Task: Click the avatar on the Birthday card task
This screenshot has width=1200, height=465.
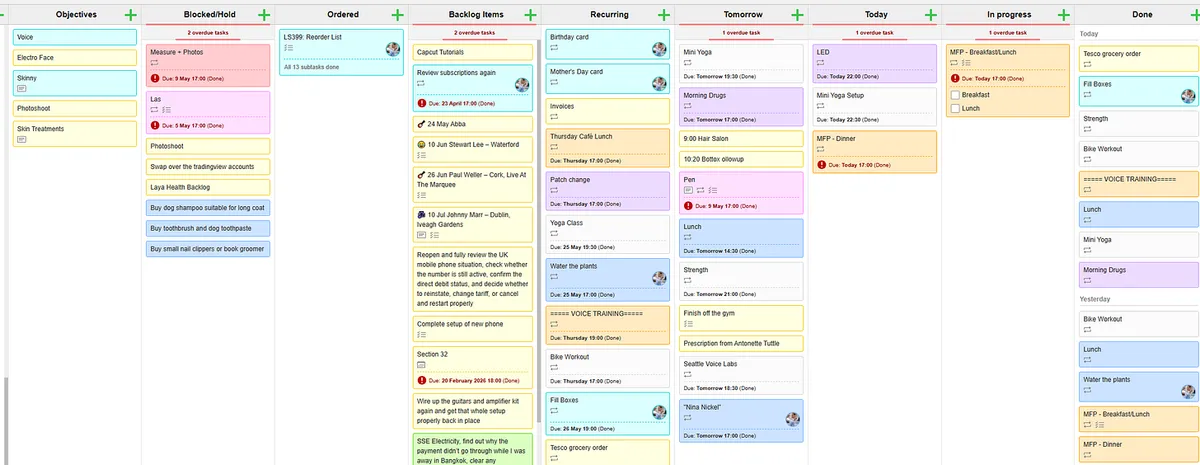Action: pos(660,49)
